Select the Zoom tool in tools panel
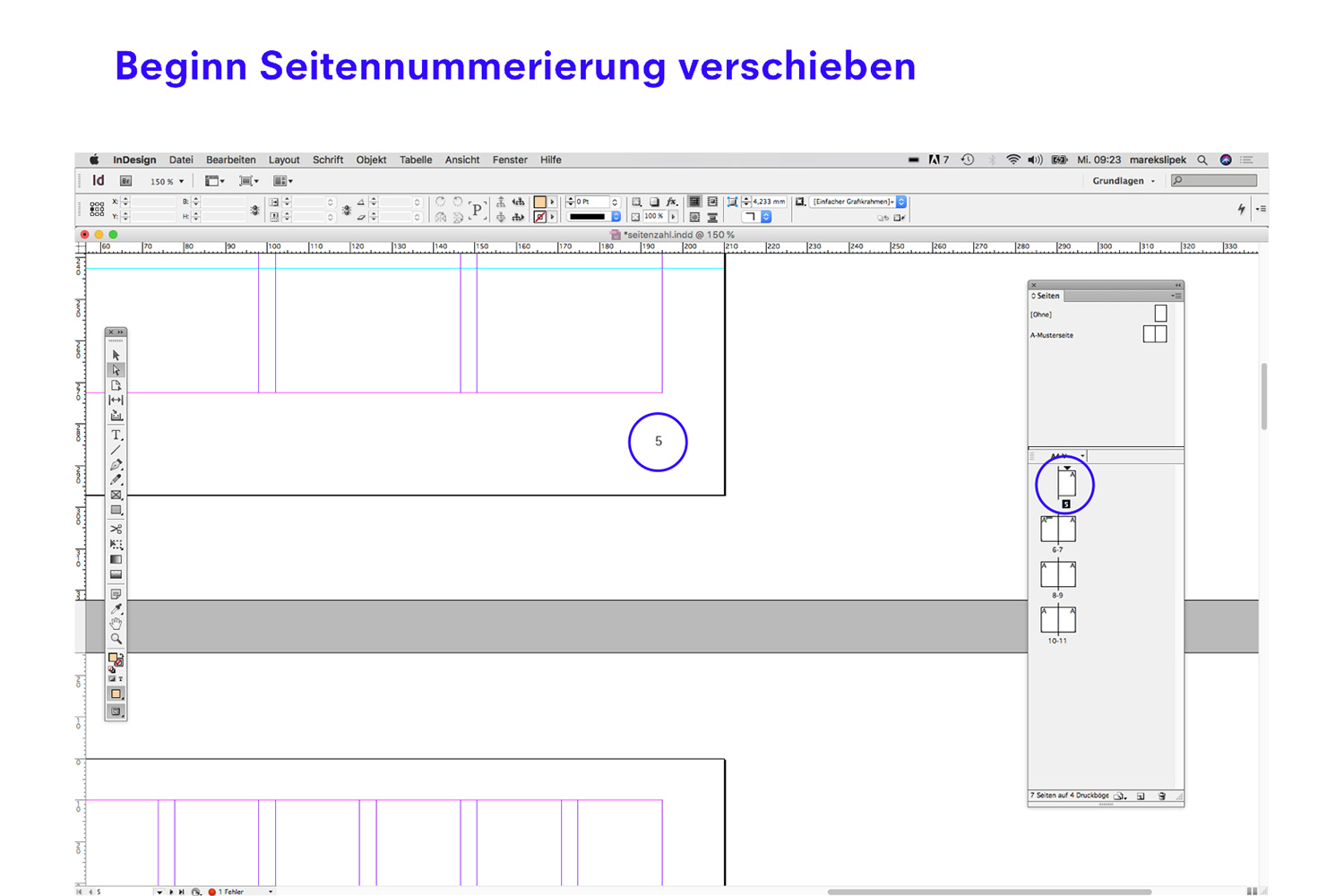Viewport: 1344px width, 896px height. pos(116,639)
